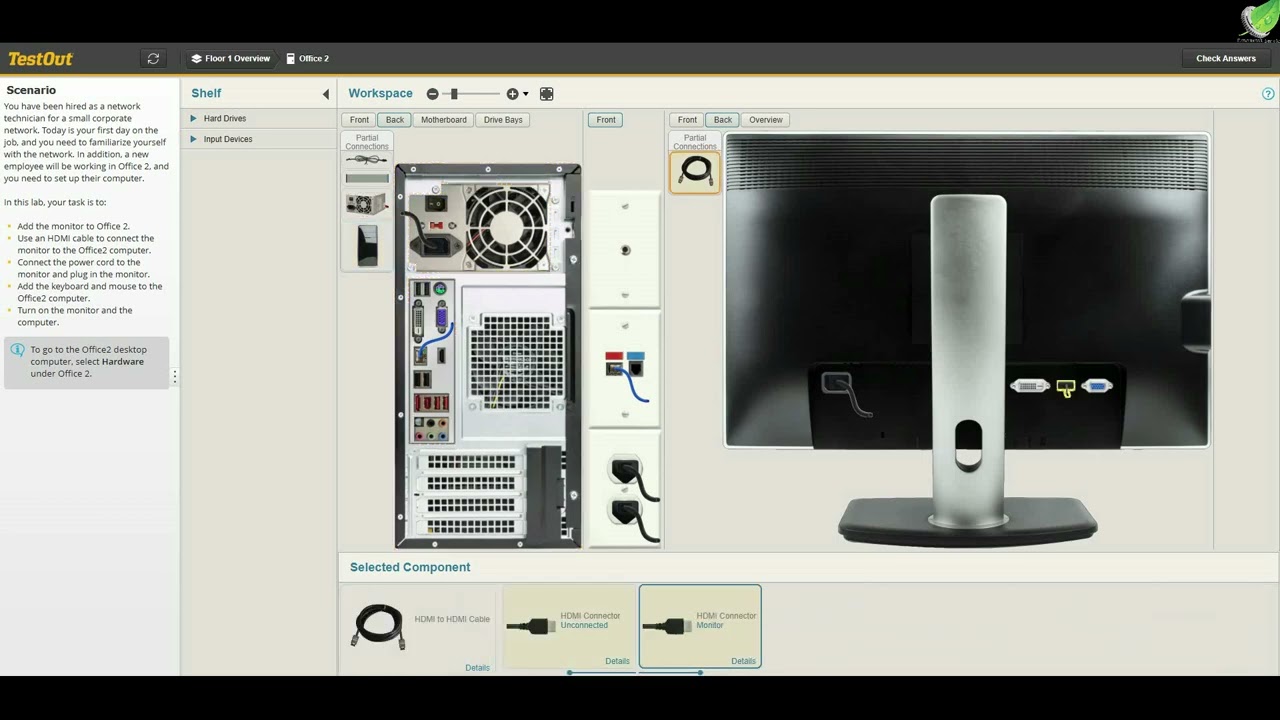Click the computer's blue VGA port
The height and width of the screenshot is (720, 1280).
442,317
